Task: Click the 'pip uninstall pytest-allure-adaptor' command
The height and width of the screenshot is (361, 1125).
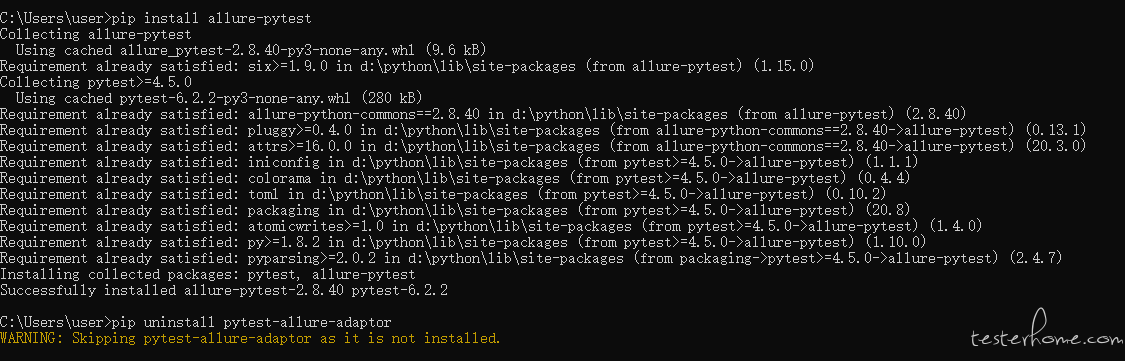Action: pos(196,322)
